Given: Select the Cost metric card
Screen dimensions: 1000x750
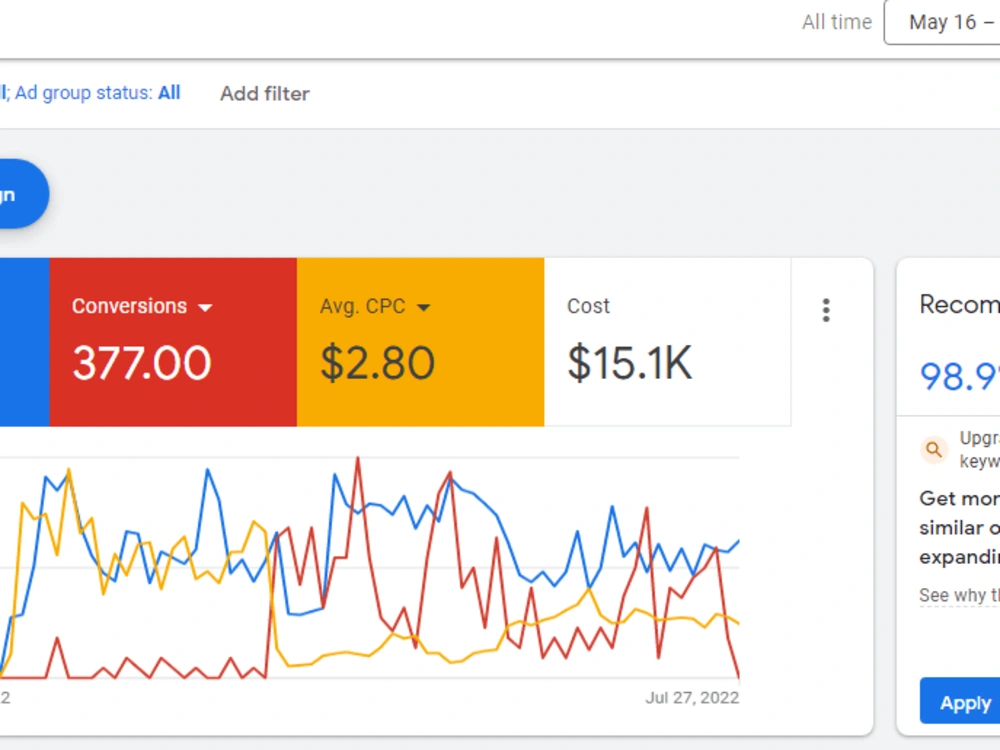Looking at the screenshot, I should pos(667,342).
